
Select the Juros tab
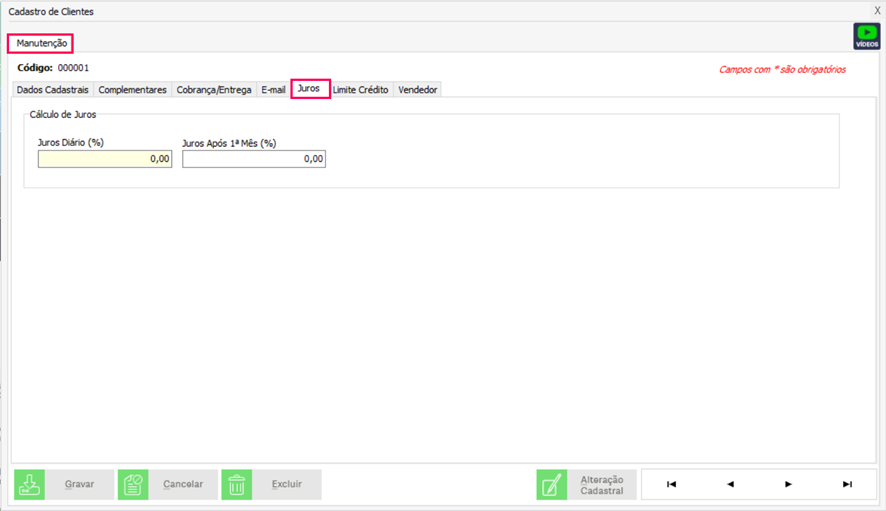(x=309, y=89)
